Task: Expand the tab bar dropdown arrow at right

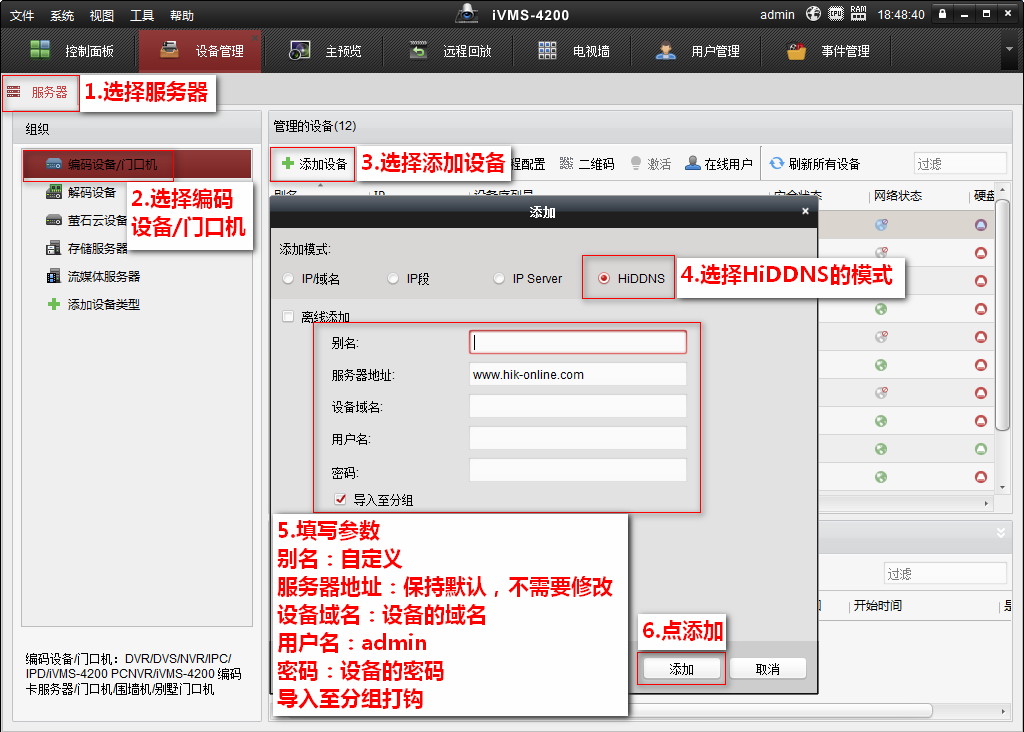Action: 1010,49
